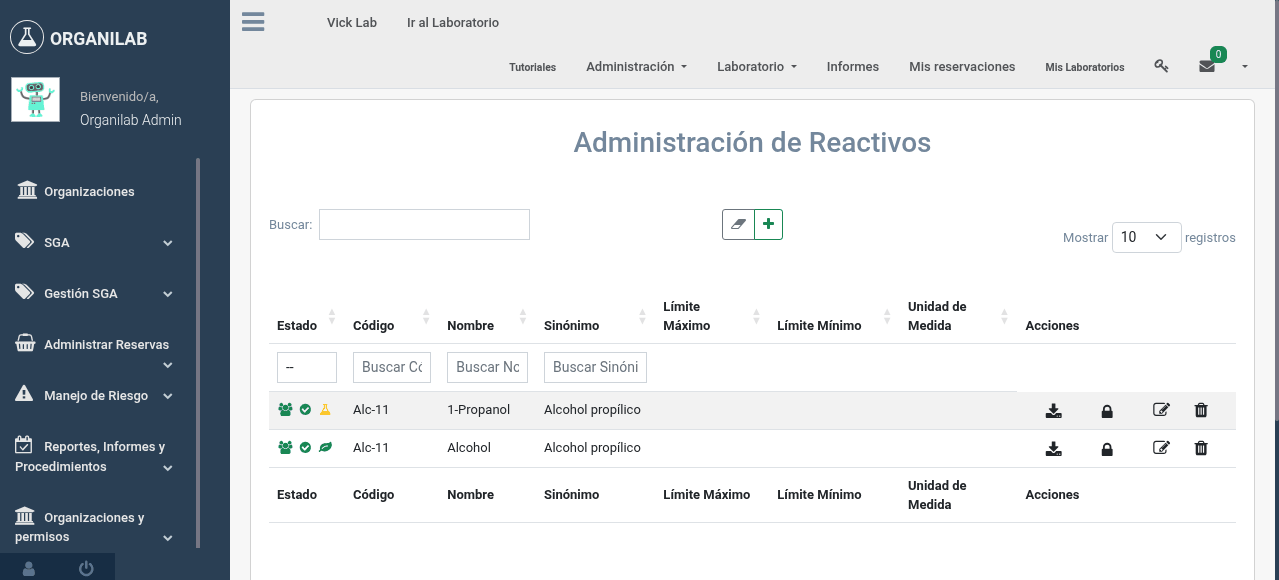Focus the Buscar Nombre filter field
The image size is (1279, 580).
click(487, 367)
